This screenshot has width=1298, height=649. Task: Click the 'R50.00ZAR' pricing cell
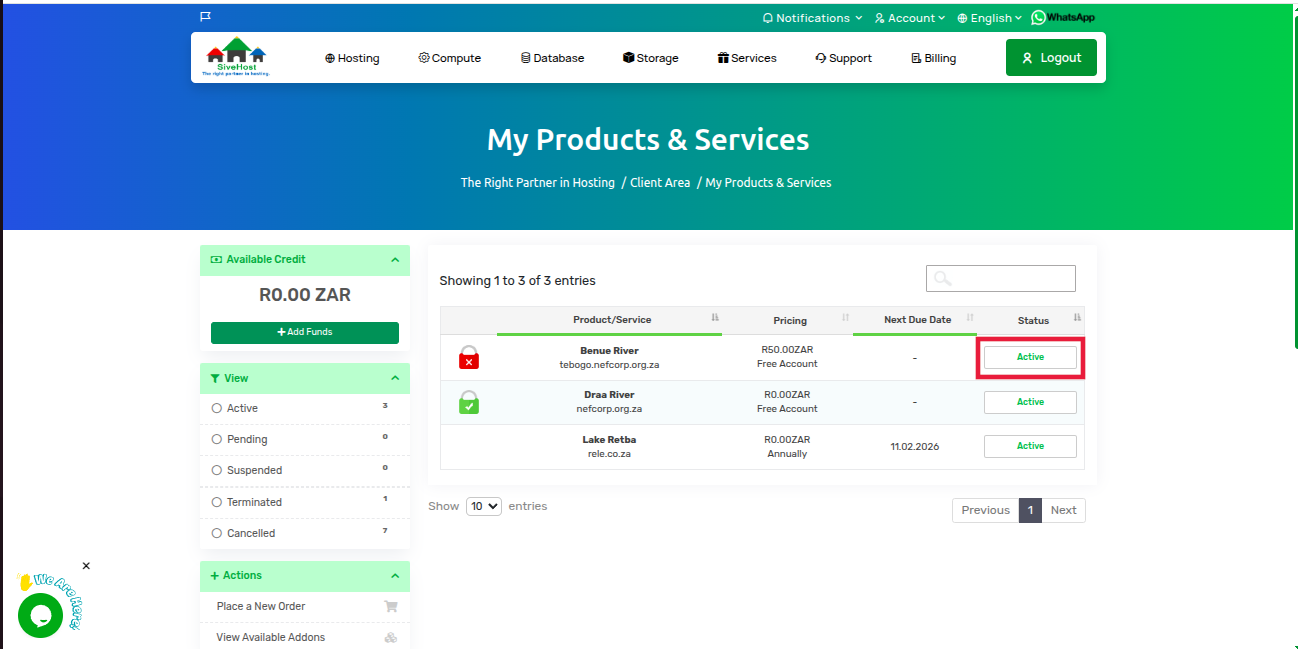787,350
